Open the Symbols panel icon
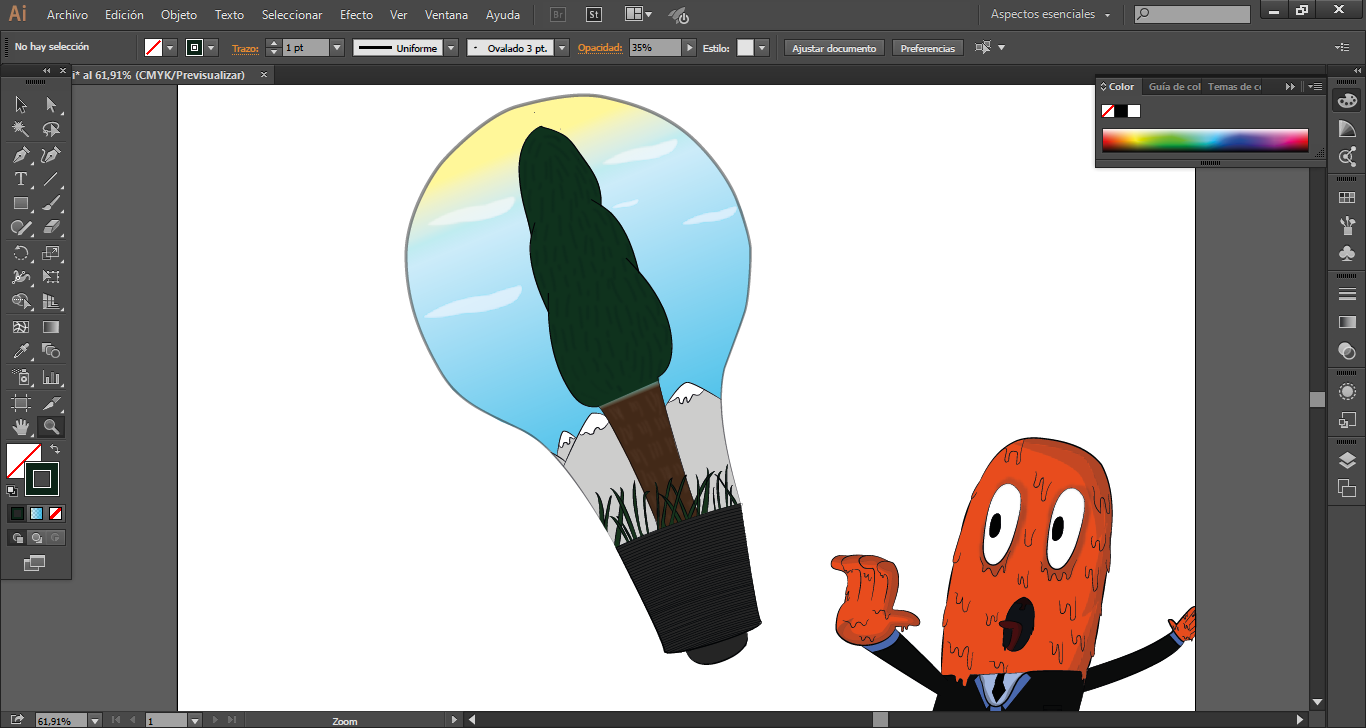The height and width of the screenshot is (728, 1366). click(x=1347, y=253)
